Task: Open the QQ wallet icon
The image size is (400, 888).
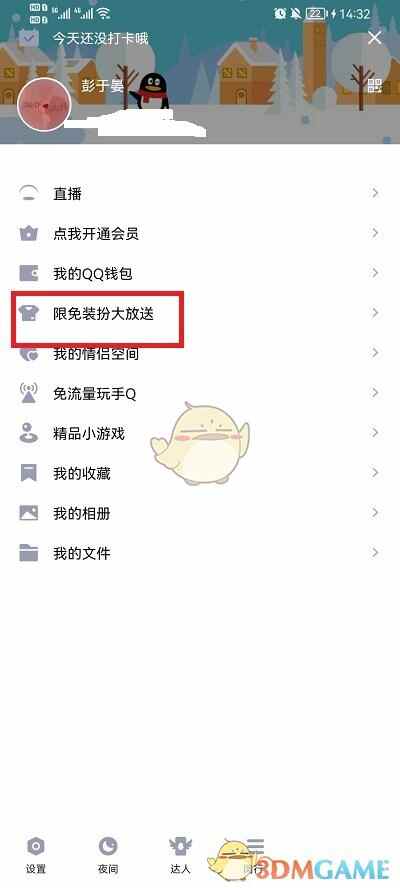Action: 28,274
